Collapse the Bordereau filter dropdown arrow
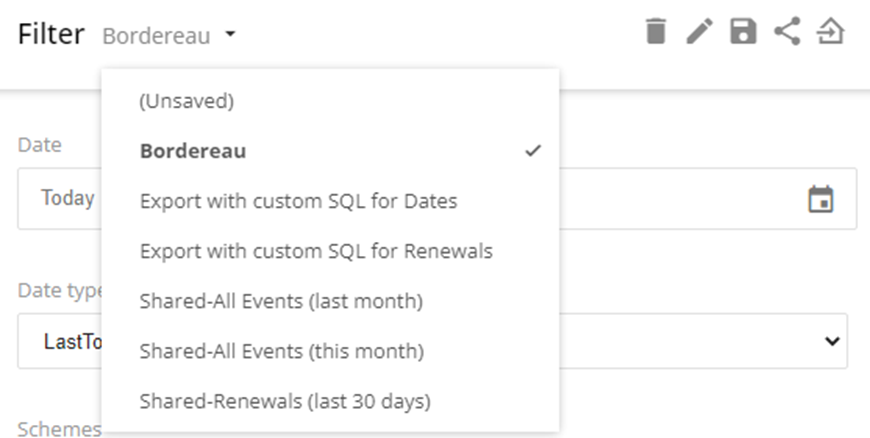 (230, 34)
